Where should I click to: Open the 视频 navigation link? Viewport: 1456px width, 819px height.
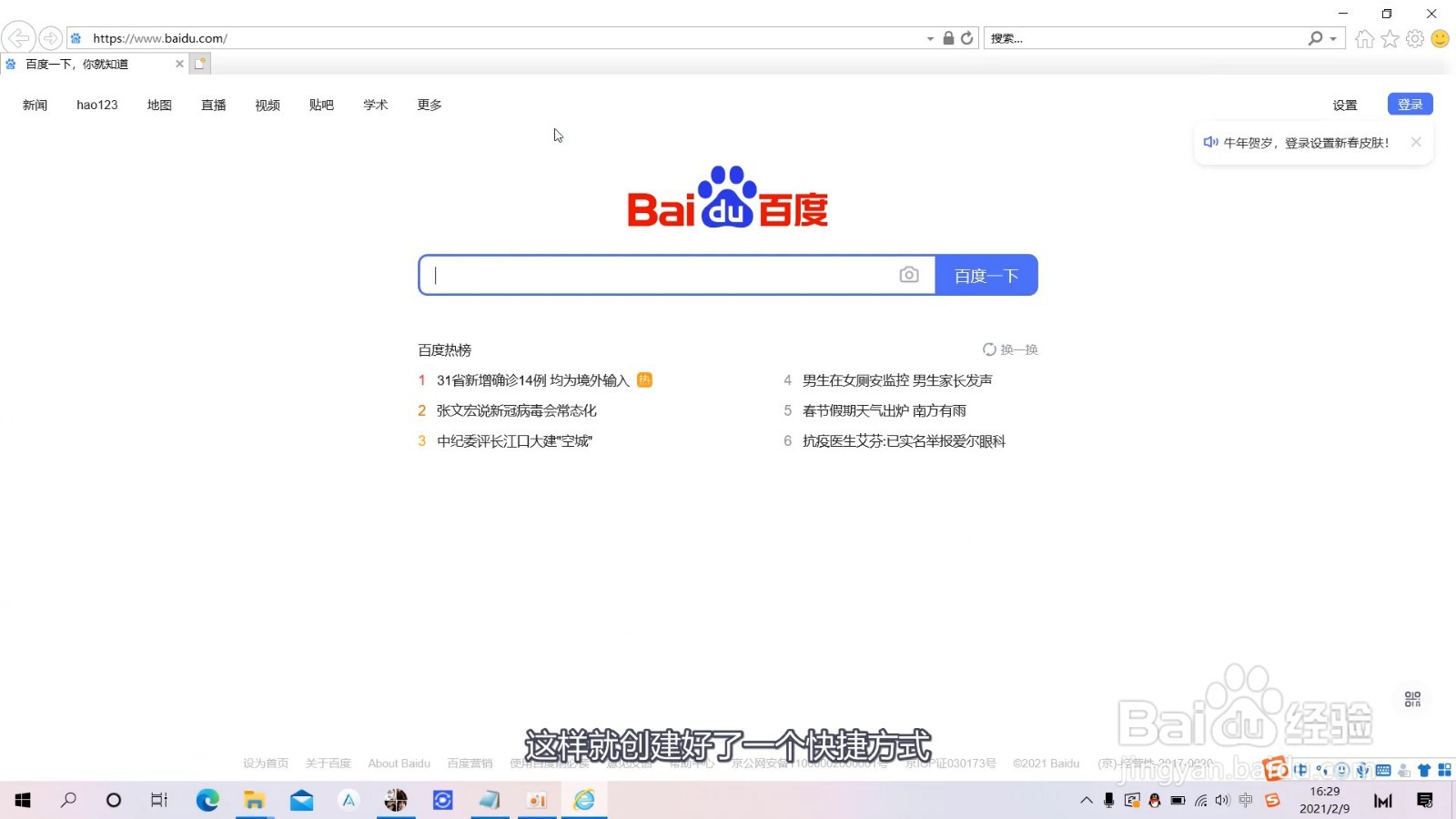[x=268, y=105]
